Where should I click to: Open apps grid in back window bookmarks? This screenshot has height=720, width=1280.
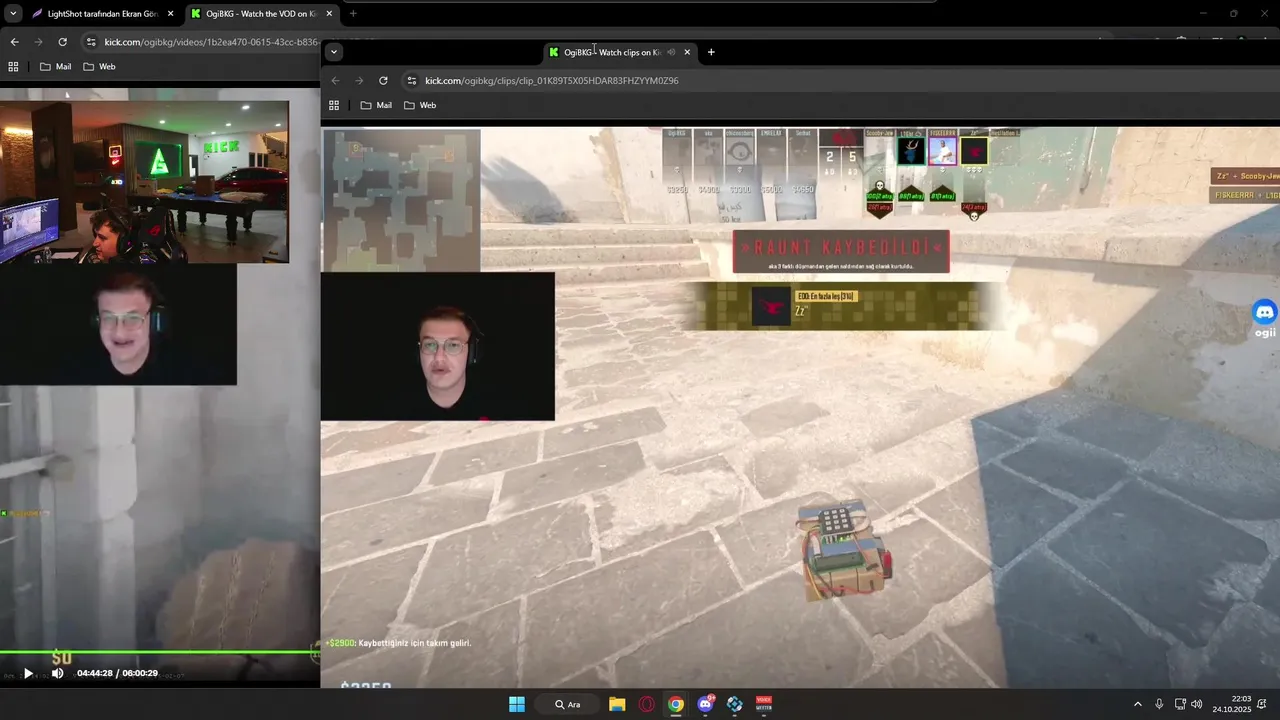(13, 67)
